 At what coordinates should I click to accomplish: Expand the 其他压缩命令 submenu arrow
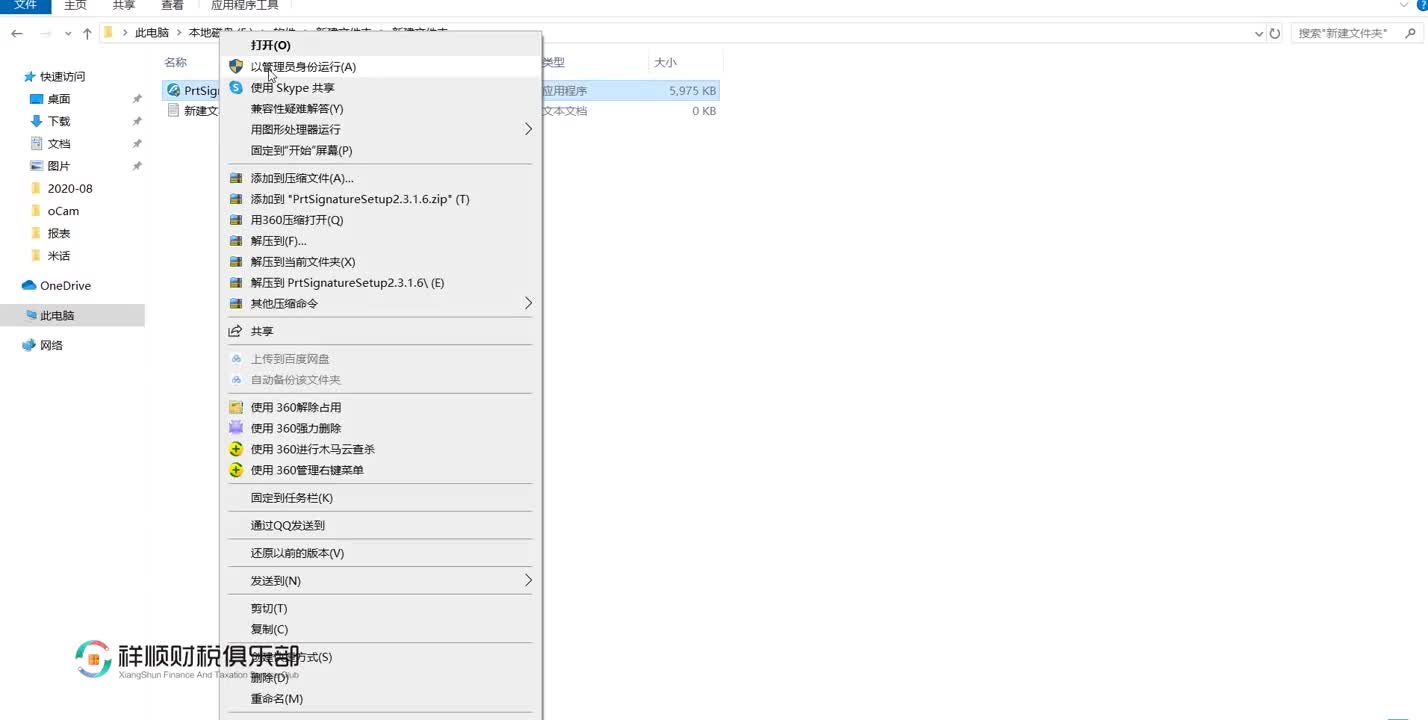[528, 303]
